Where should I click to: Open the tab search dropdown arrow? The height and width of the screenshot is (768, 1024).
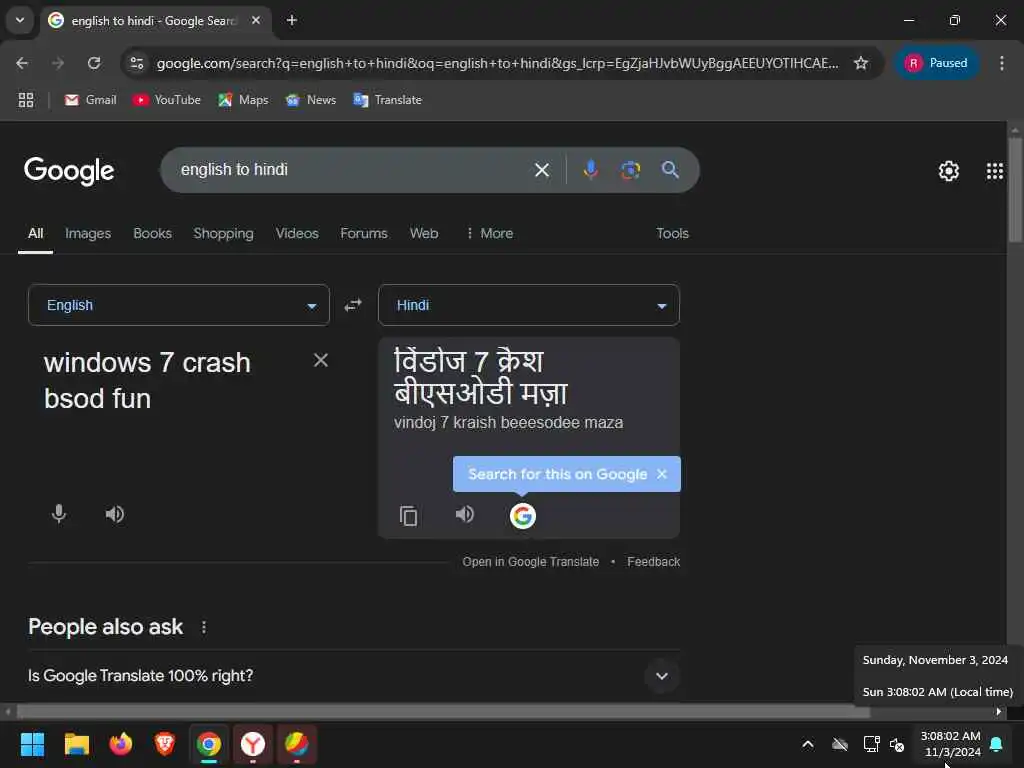(x=20, y=20)
